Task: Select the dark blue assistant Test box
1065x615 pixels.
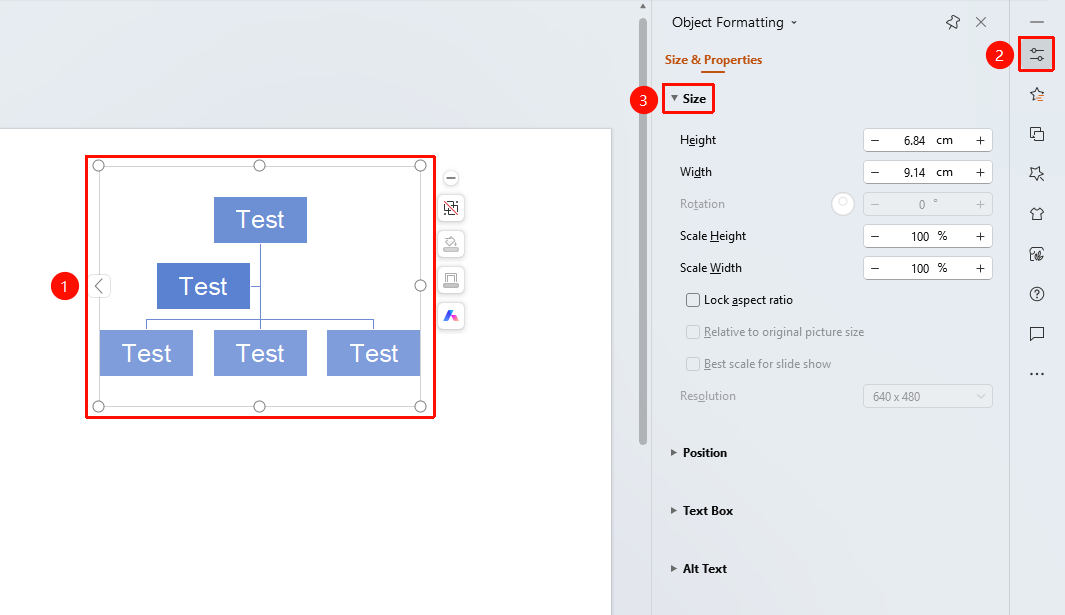Action: 203,286
